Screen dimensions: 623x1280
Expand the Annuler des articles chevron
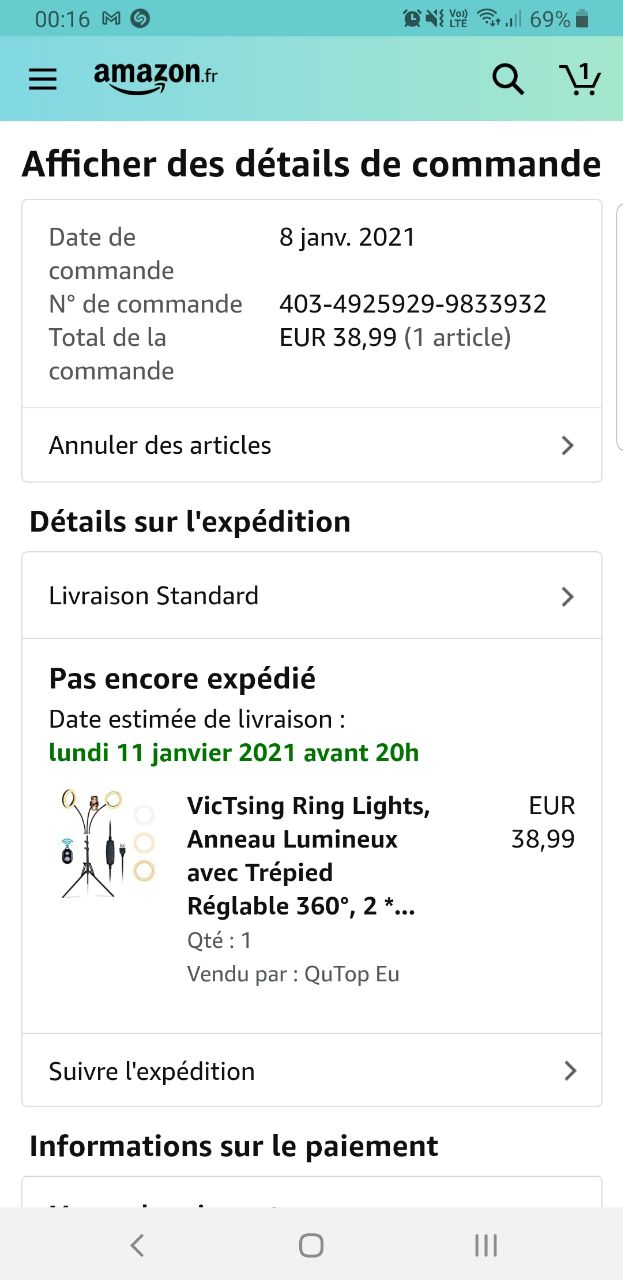coord(568,445)
